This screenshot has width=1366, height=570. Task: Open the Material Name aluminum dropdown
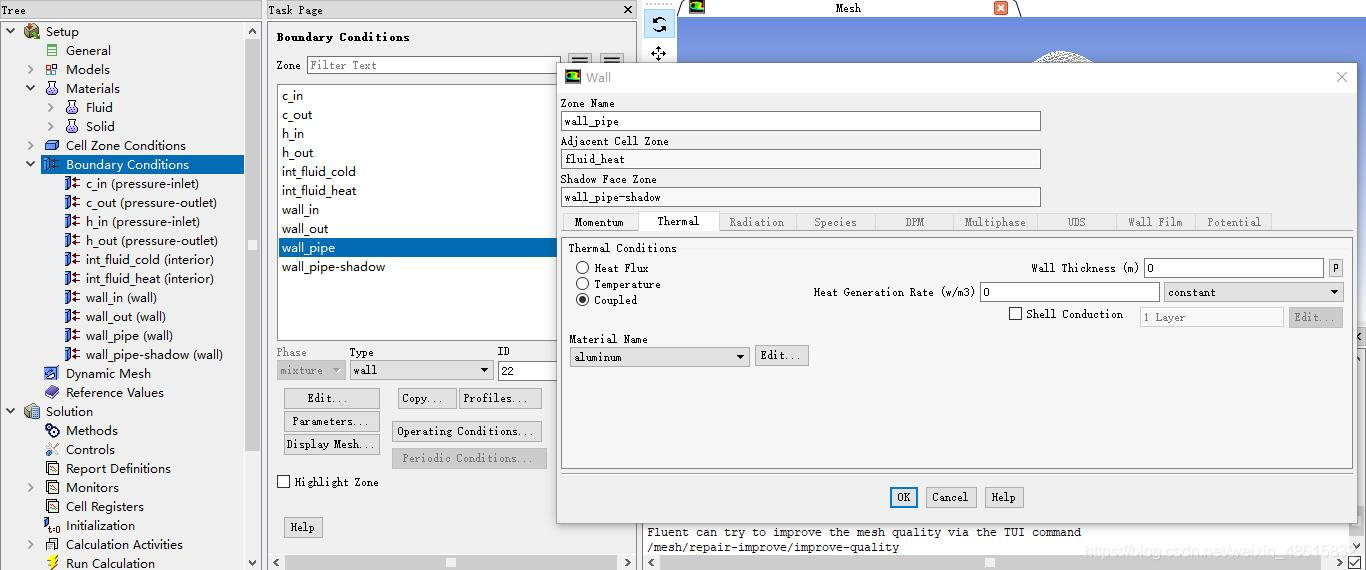click(740, 357)
